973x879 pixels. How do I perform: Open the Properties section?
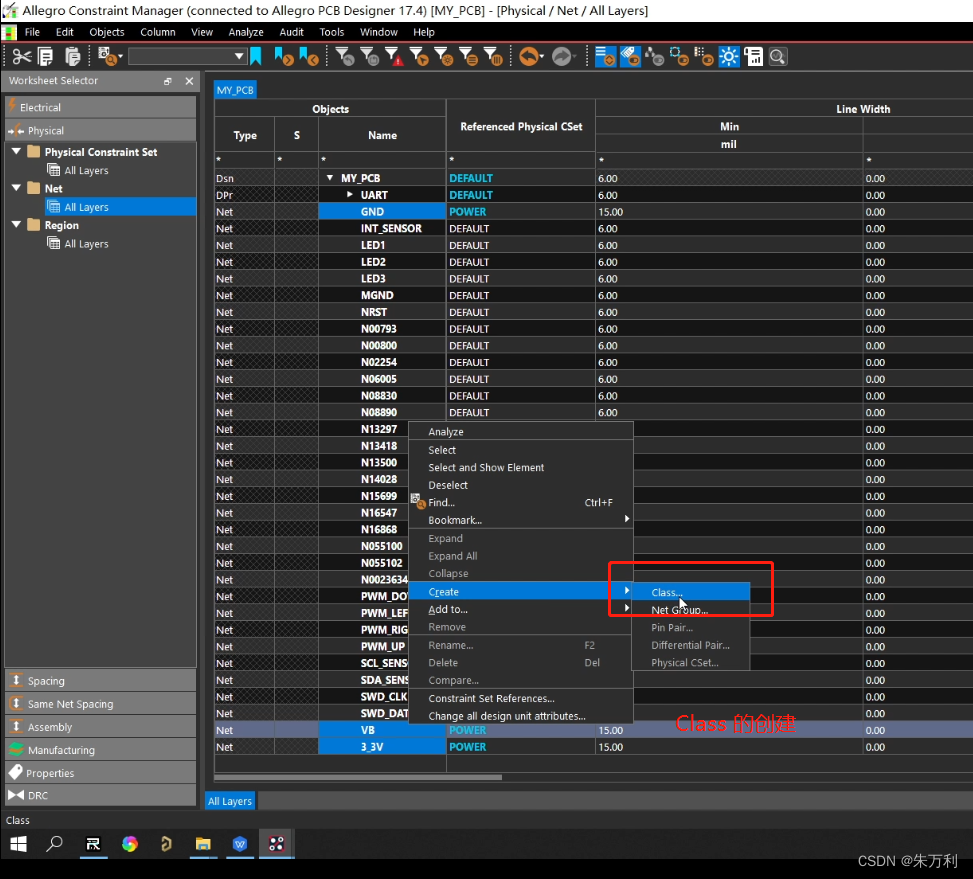(101, 772)
